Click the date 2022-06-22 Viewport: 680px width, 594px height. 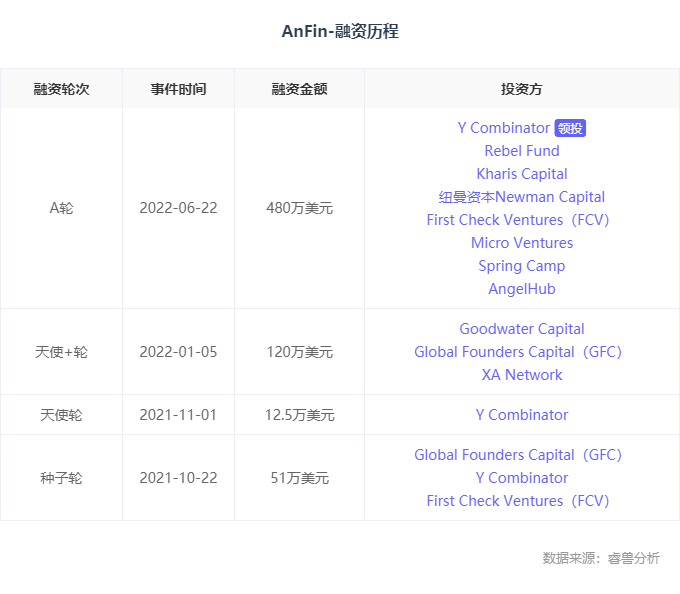178,208
